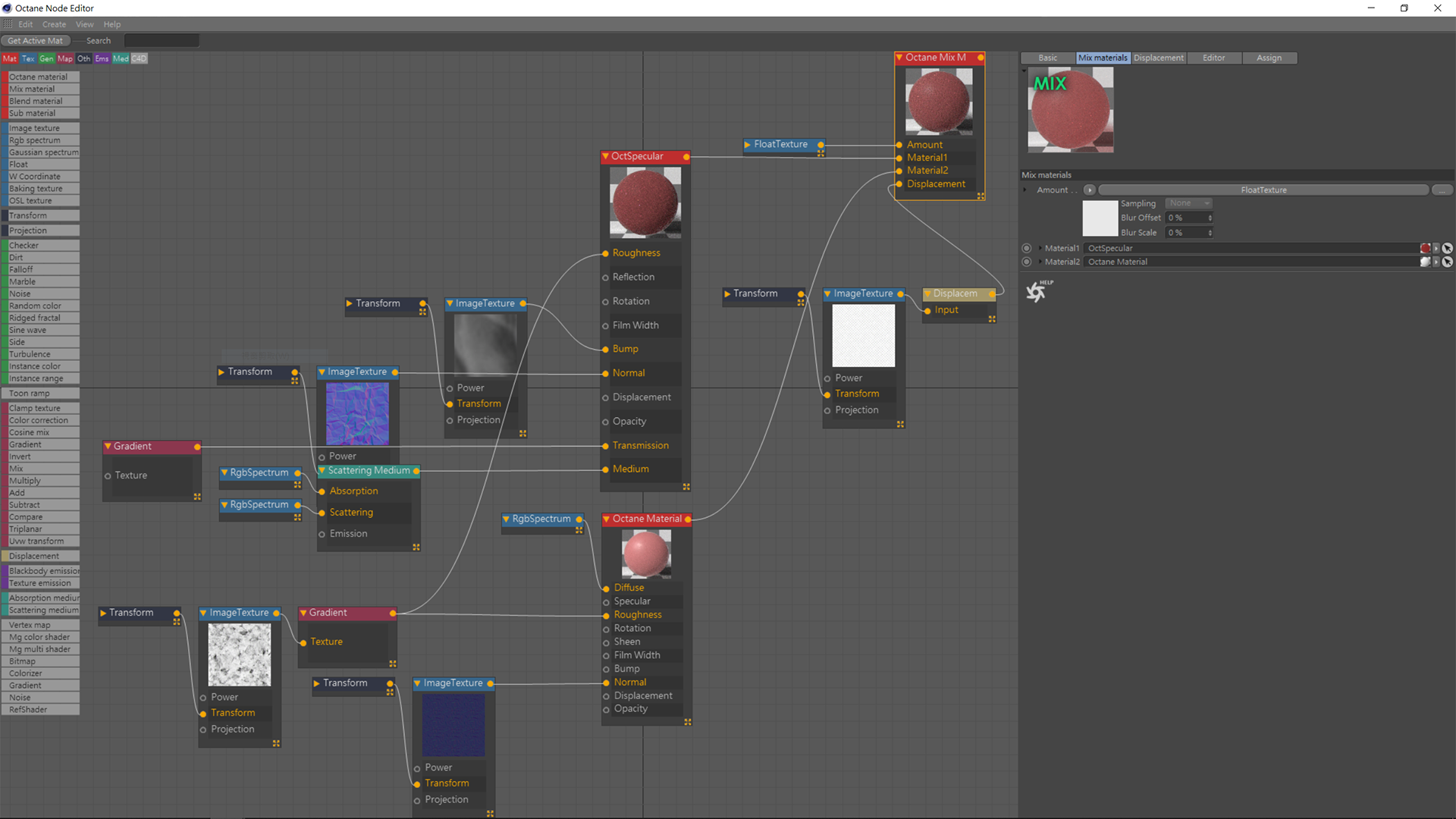The width and height of the screenshot is (1456, 819).
Task: Click the Amount input port on Mix node
Action: 899,145
